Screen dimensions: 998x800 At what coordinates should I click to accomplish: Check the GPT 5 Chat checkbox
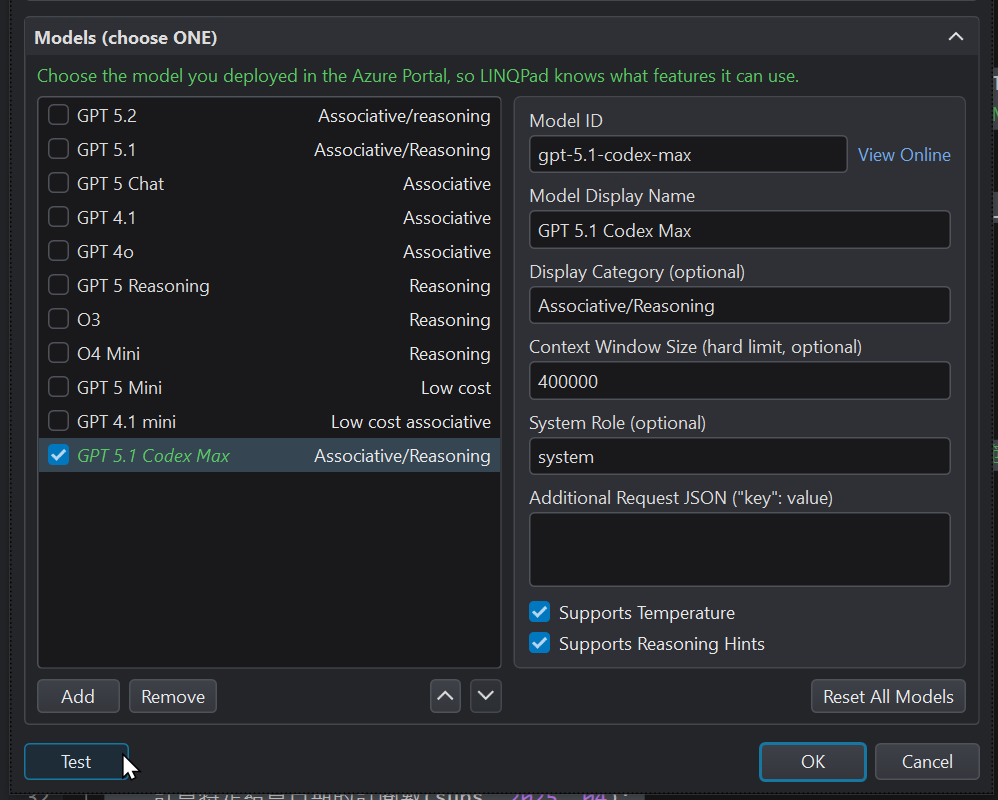[x=59, y=183]
